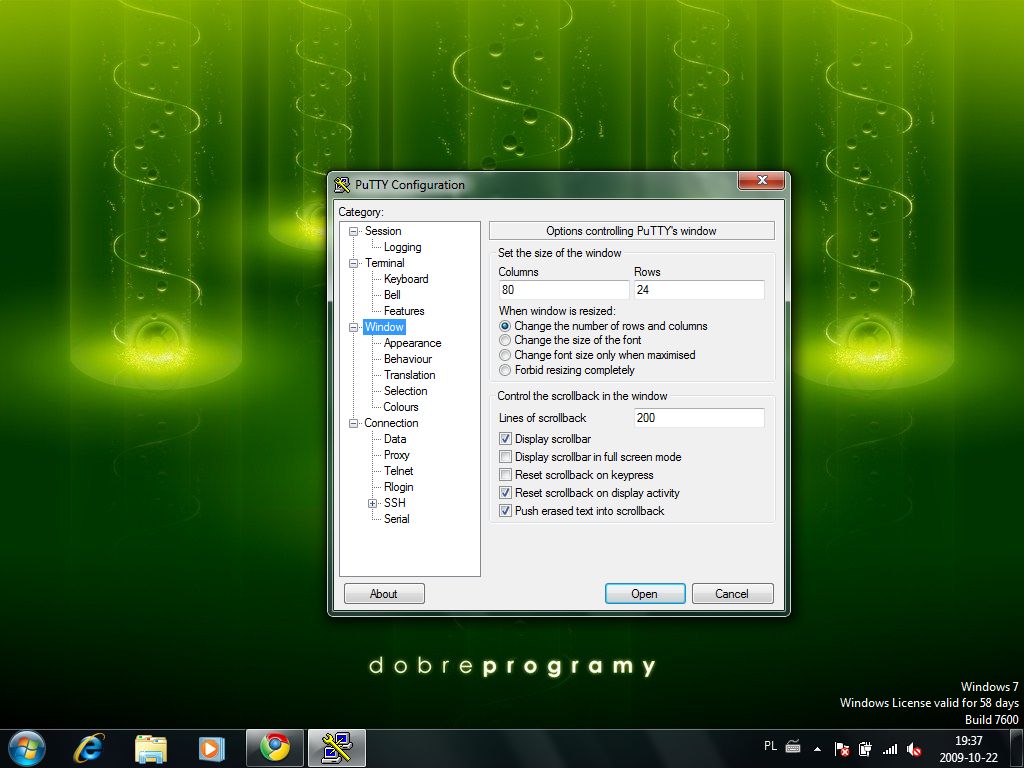1024x768 pixels.
Task: Enable Reset scrollback on keypress
Action: (x=505, y=475)
